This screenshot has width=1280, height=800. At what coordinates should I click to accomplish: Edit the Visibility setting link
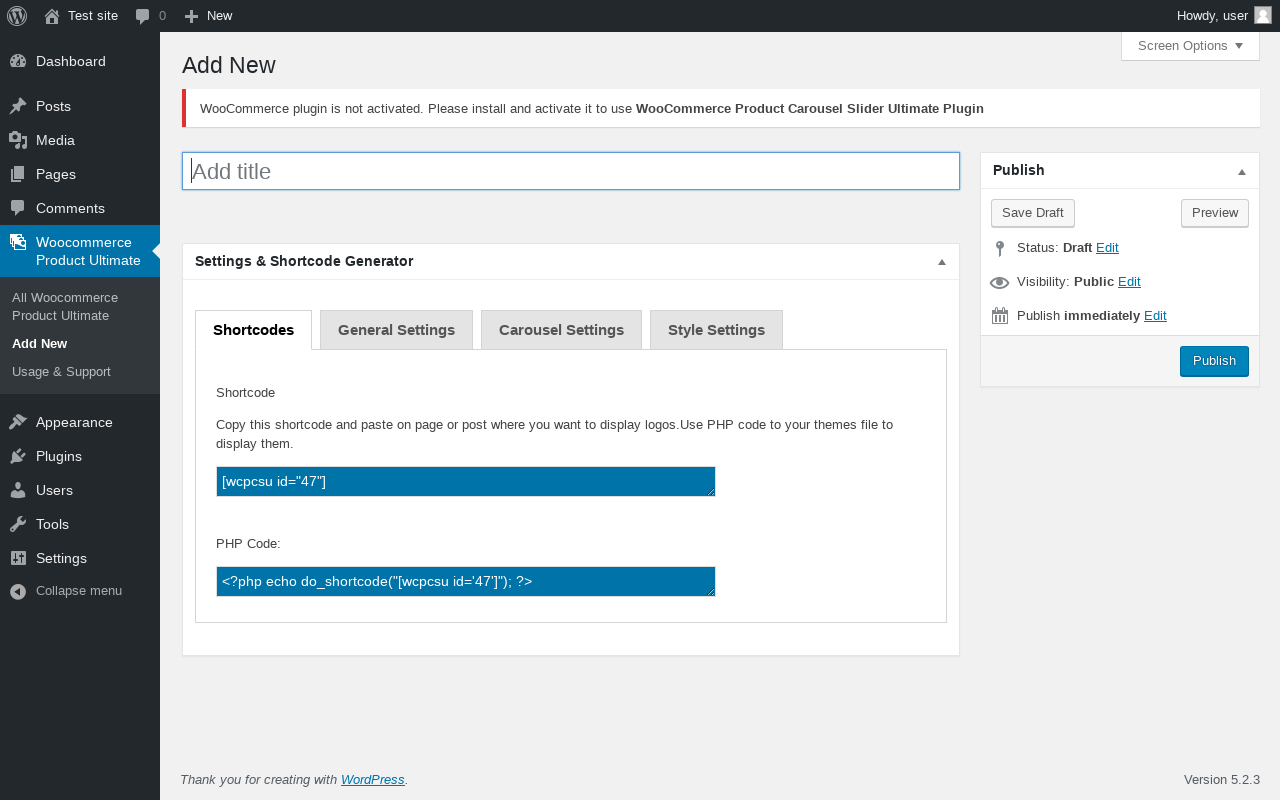(x=1129, y=282)
